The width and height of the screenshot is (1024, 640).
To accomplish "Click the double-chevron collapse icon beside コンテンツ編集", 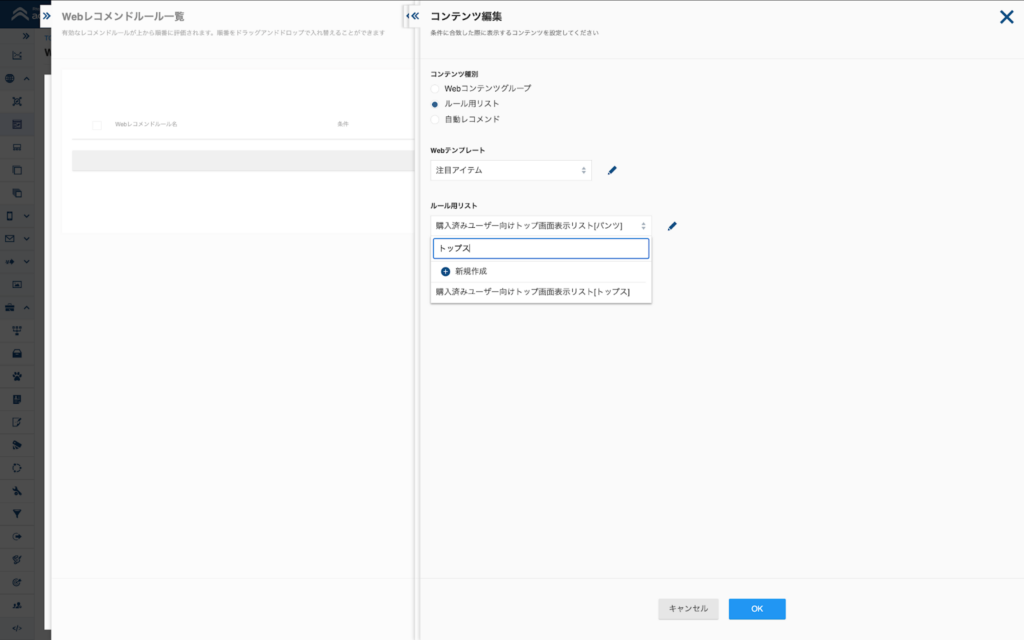I will coord(413,16).
